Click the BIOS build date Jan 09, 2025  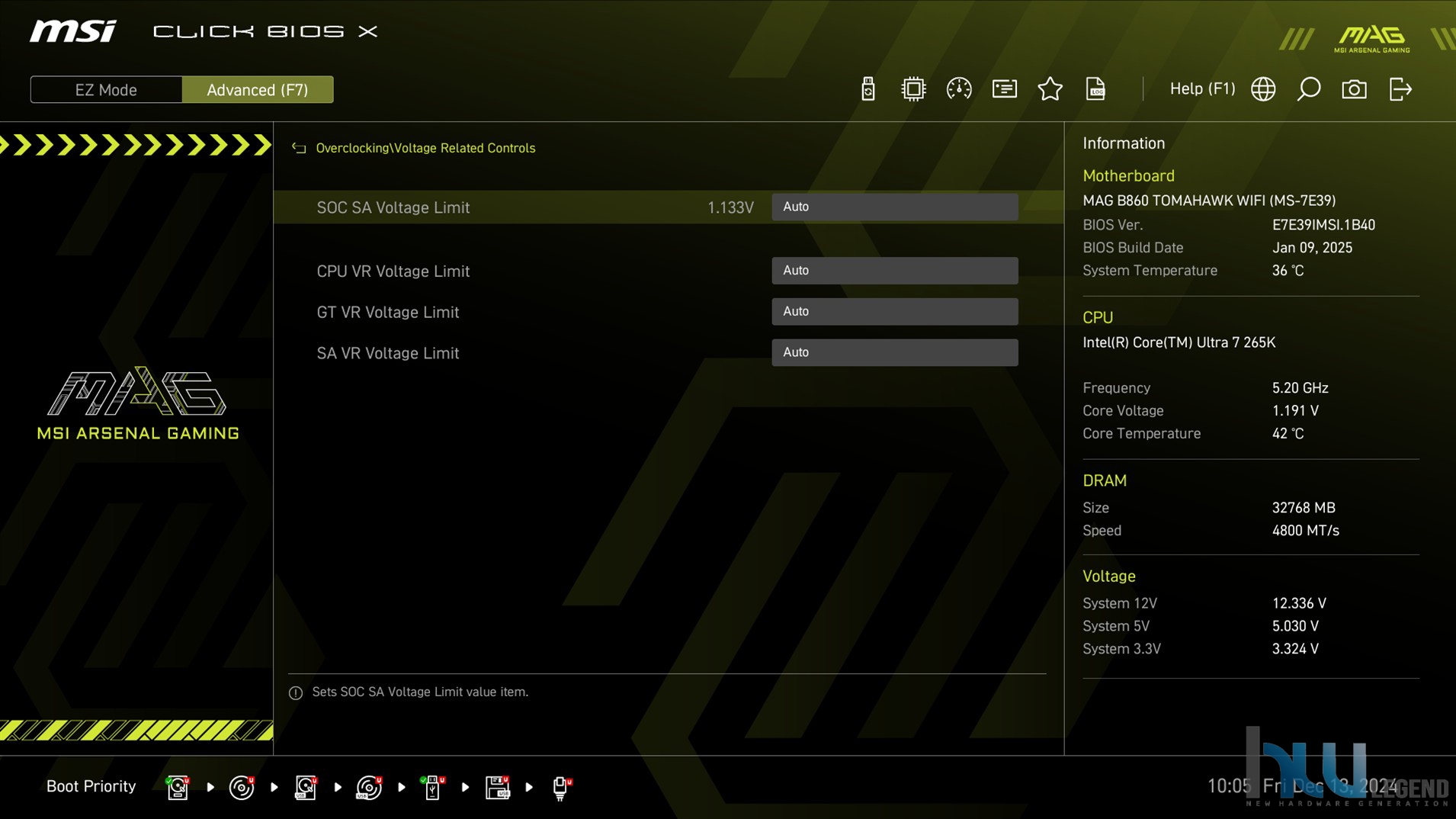tap(1312, 248)
